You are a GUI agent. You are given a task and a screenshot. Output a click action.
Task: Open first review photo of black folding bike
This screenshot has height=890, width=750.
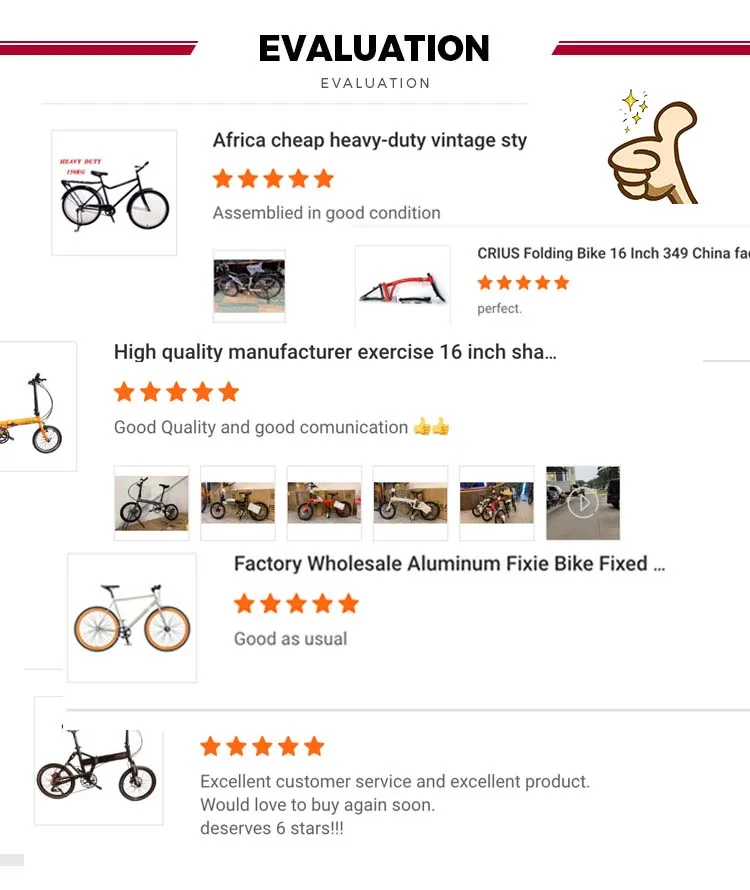tap(152, 503)
